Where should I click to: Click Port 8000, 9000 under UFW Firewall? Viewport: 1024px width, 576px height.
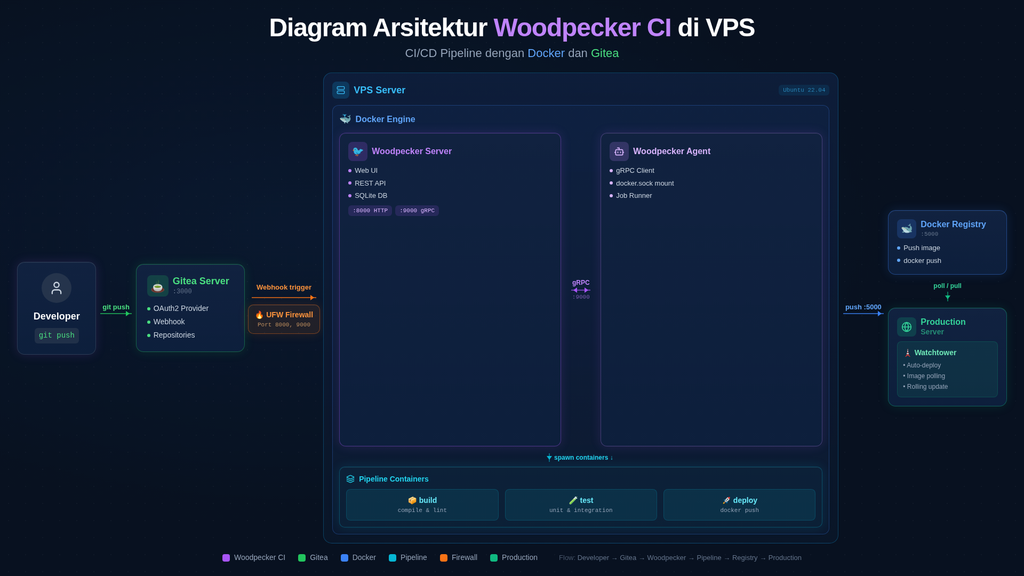point(284,325)
